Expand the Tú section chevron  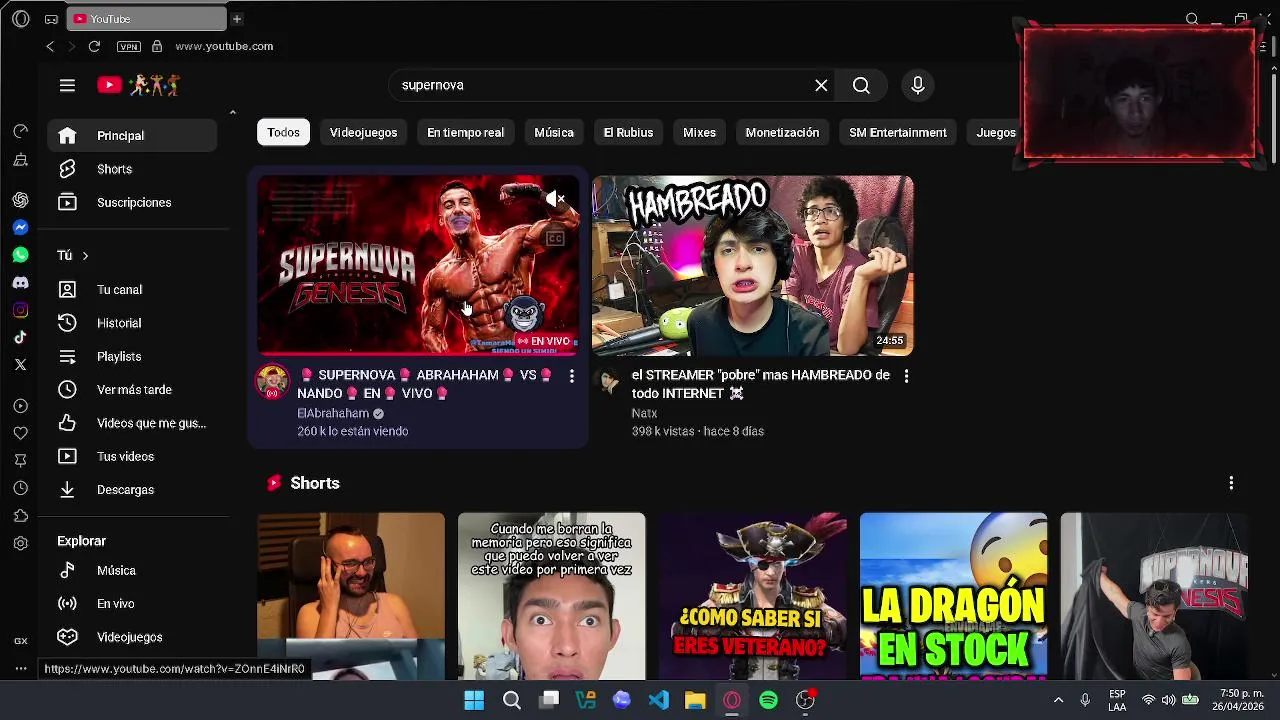(x=85, y=256)
